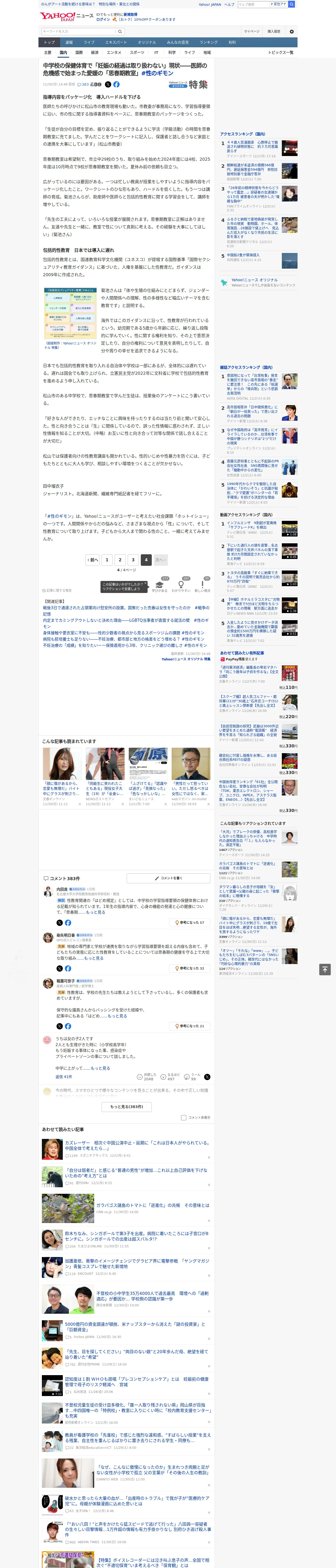The width and height of the screenshot is (336, 1568).
Task: Select the ランキング main tab
Action: [x=209, y=43]
